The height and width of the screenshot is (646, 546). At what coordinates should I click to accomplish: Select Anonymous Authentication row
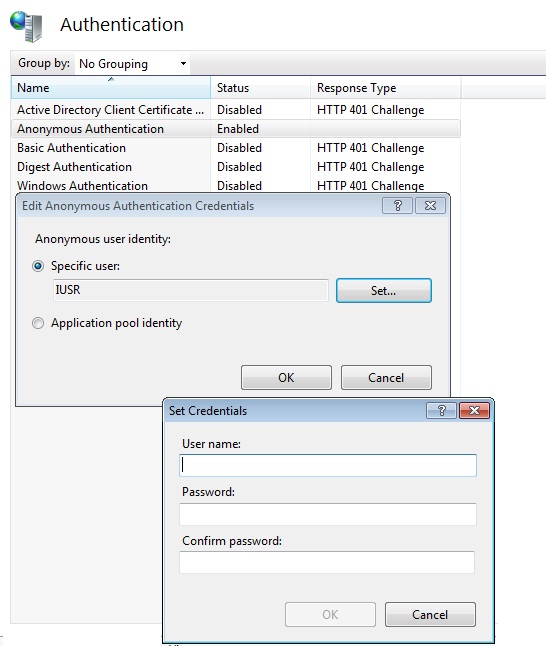point(236,129)
